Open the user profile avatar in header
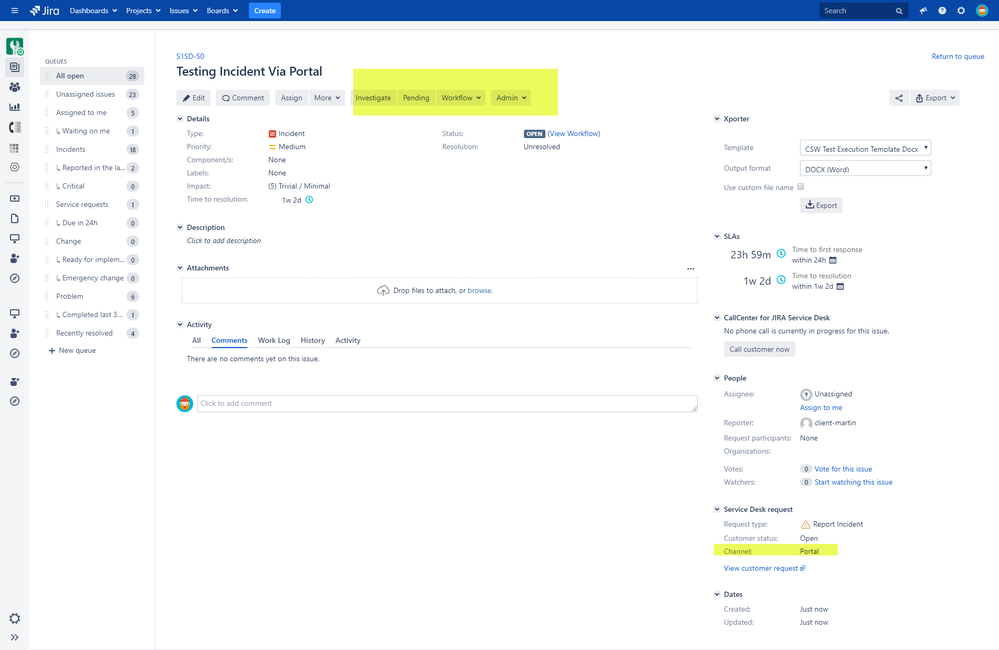The image size is (999, 650). pyautogui.click(x=982, y=11)
